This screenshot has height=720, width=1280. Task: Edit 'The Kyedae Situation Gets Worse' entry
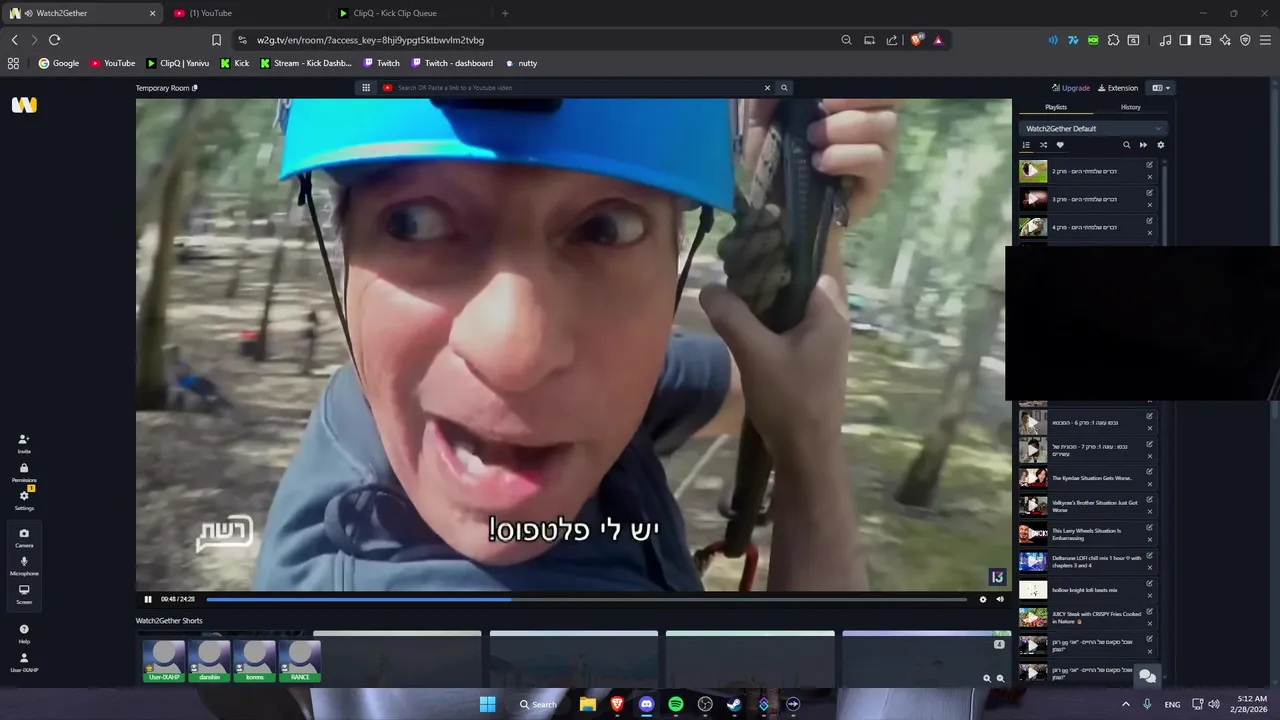click(x=1149, y=472)
